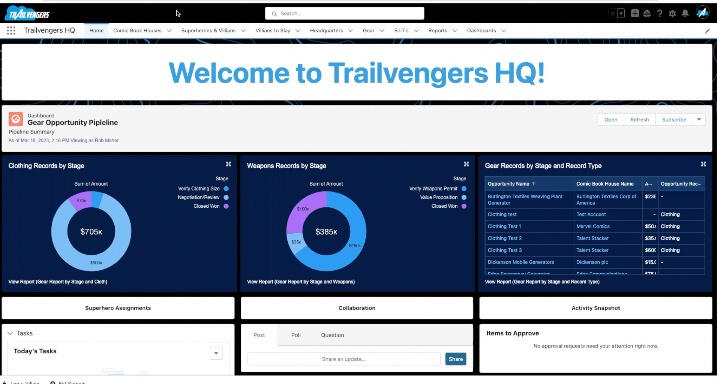
Task: Open View Report for Stage and Record Type
Action: coord(542,282)
